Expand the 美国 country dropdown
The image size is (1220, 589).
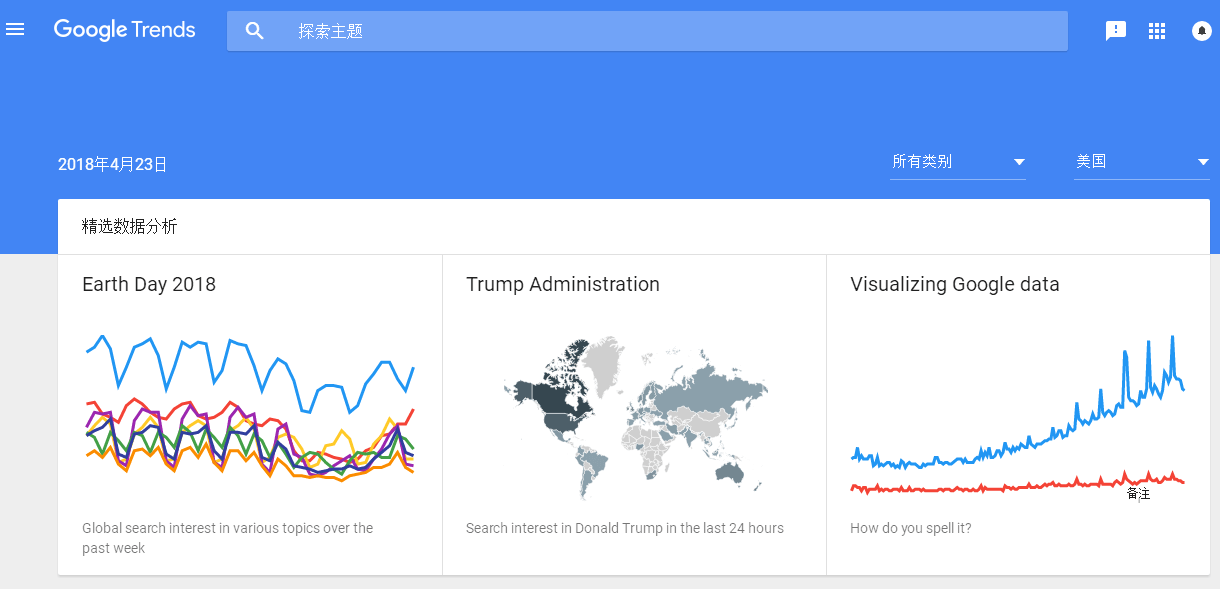[x=1130, y=162]
